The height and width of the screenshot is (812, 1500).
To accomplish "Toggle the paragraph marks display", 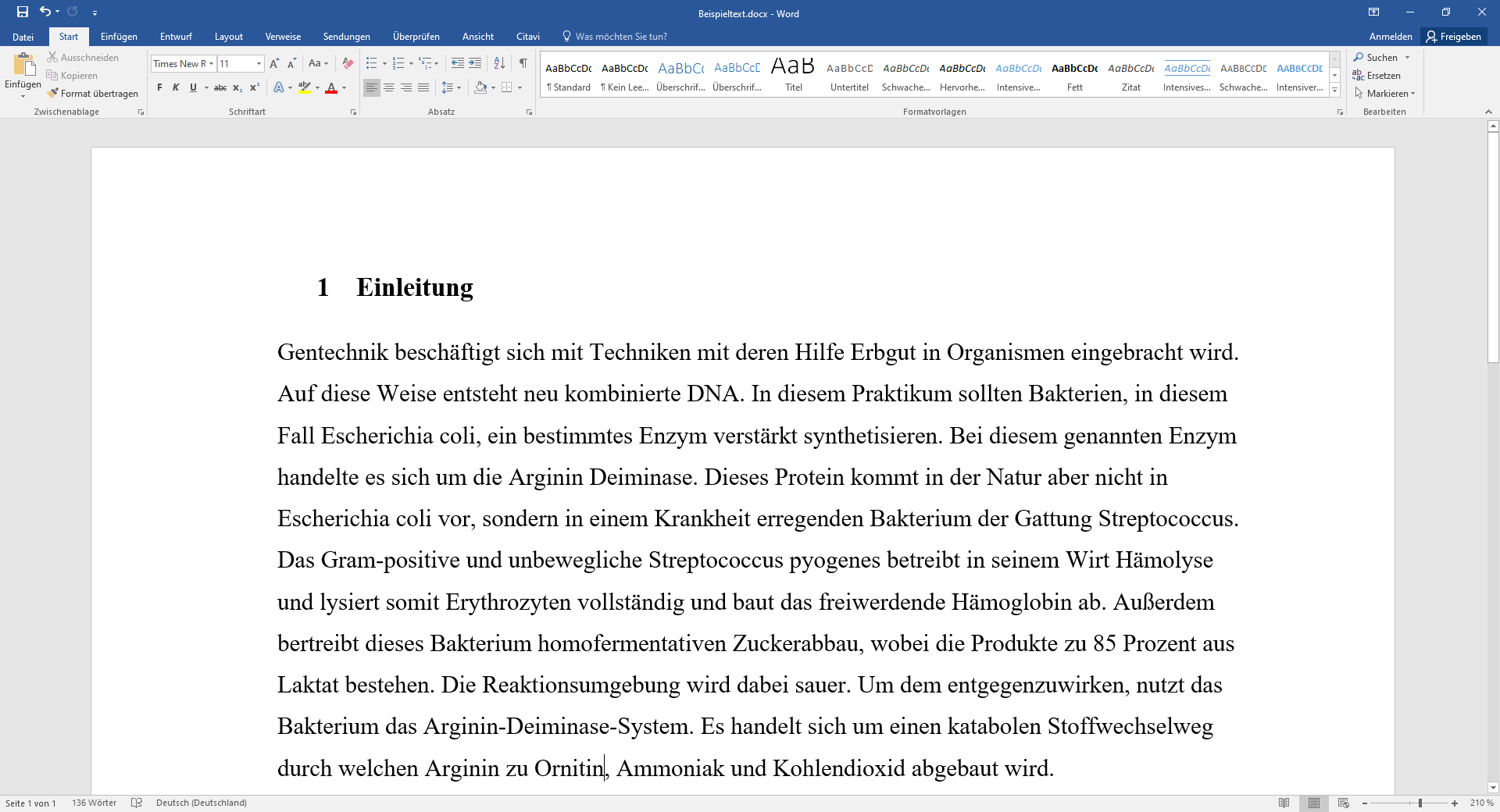I will tap(523, 64).
